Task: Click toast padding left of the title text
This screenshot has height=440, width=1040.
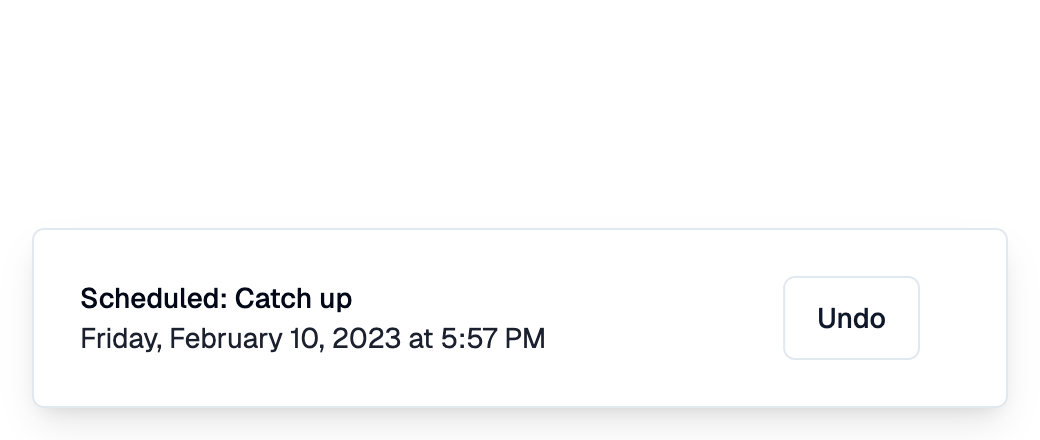Action: click(x=56, y=318)
